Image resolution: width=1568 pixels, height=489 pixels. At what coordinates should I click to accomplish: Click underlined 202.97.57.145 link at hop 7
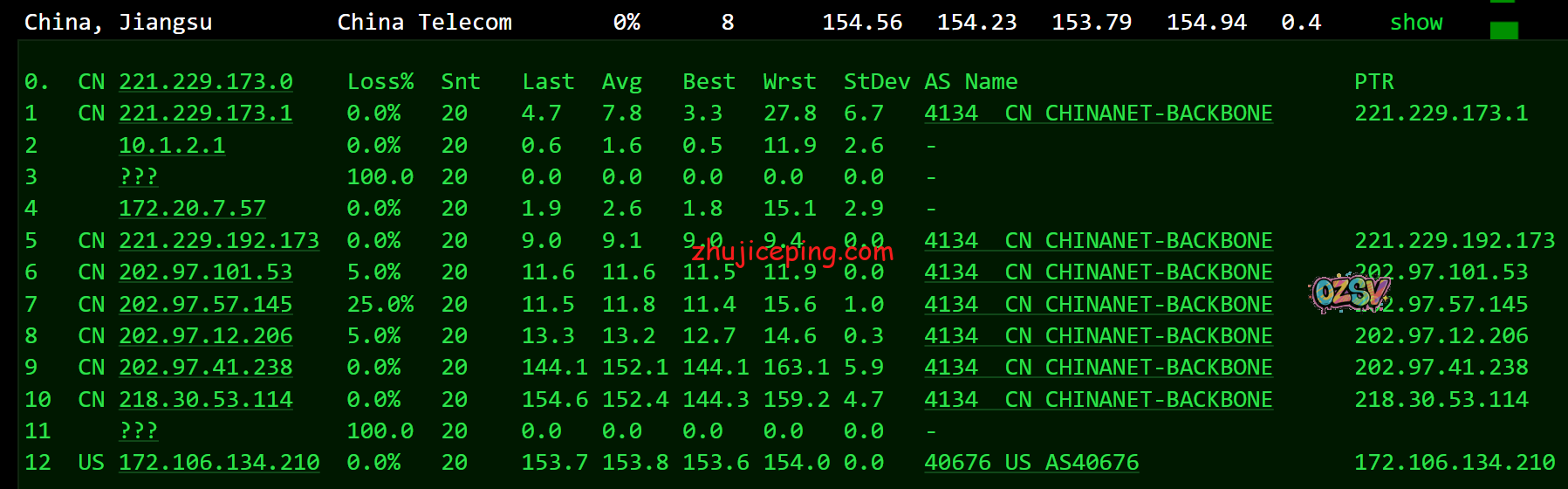[206, 305]
